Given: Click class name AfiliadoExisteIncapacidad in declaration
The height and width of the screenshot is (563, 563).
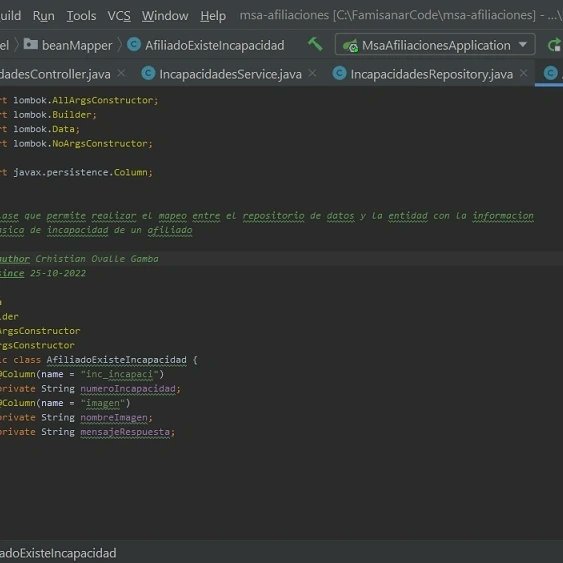Looking at the screenshot, I should 116,360.
